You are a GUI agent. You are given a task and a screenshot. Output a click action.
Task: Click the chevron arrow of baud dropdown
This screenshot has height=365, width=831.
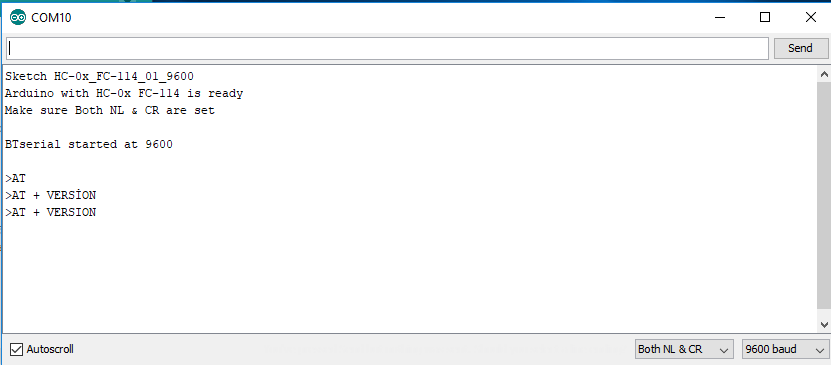pyautogui.click(x=819, y=350)
